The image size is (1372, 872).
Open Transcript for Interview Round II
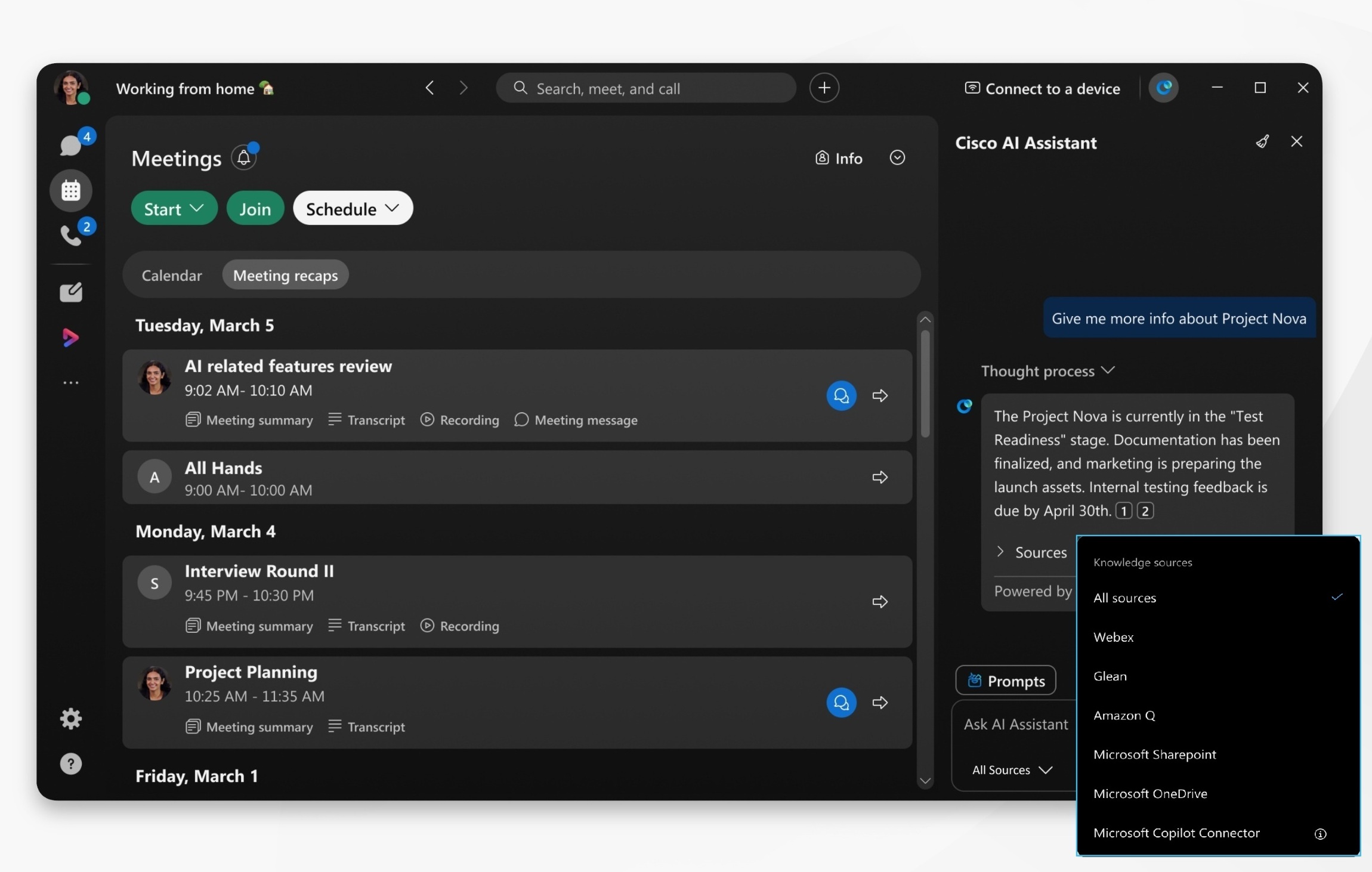pyautogui.click(x=367, y=626)
